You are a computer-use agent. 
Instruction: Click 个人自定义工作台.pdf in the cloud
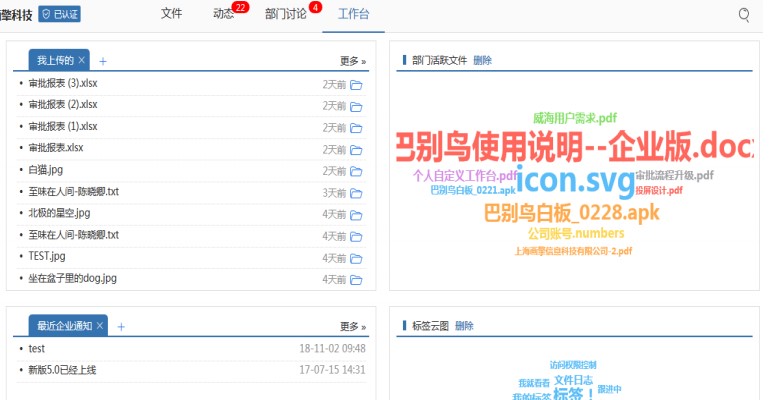[x=465, y=175]
